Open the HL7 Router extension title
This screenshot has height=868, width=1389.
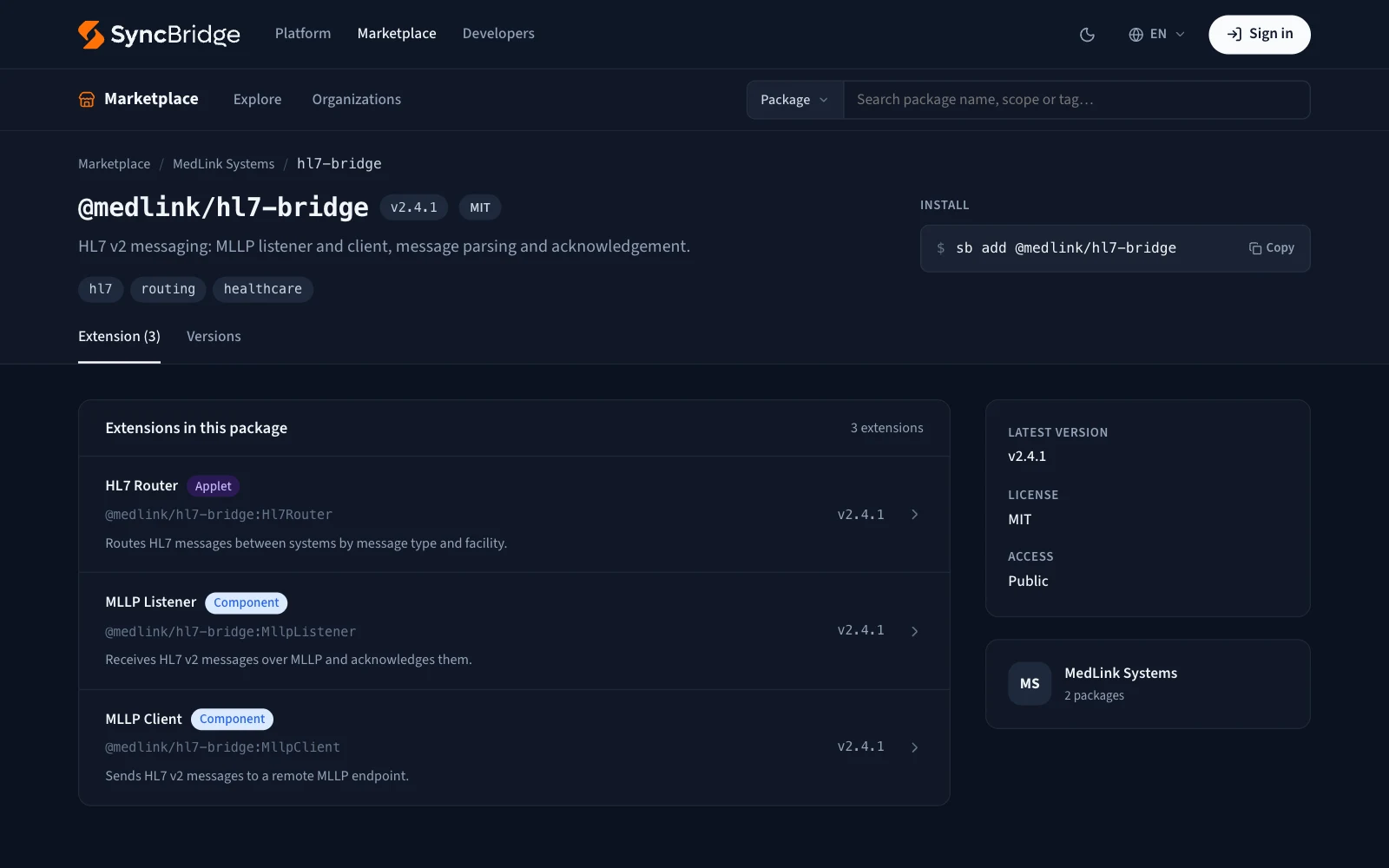coord(142,486)
